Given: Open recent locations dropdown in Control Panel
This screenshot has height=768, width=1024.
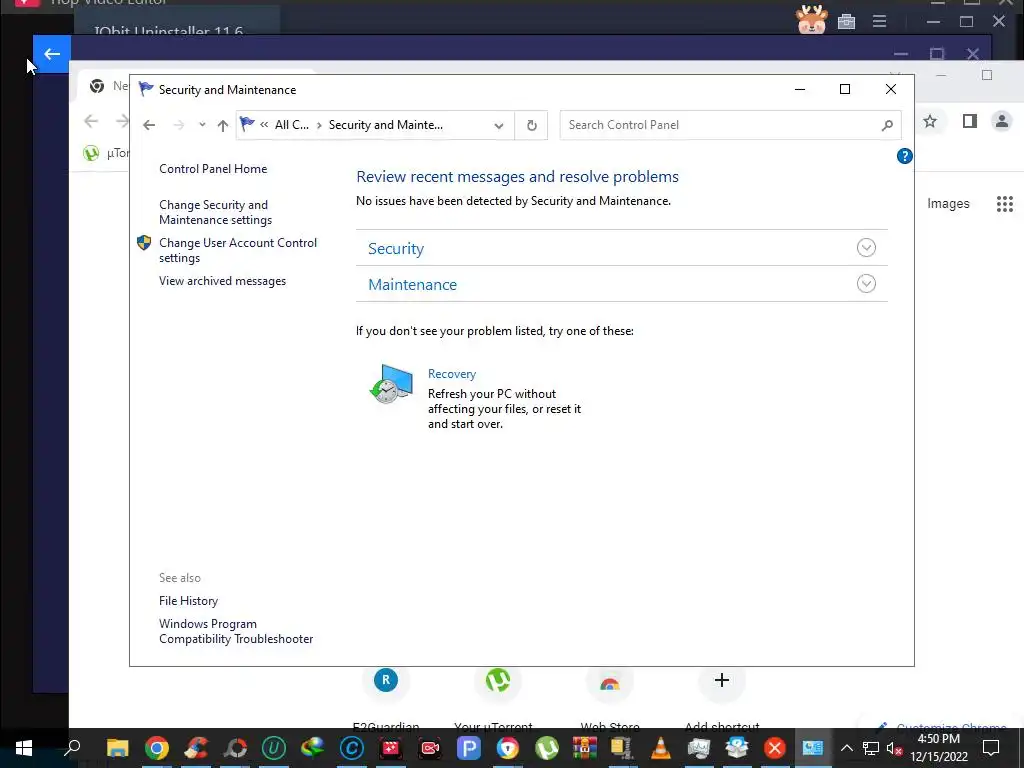Looking at the screenshot, I should [202, 125].
